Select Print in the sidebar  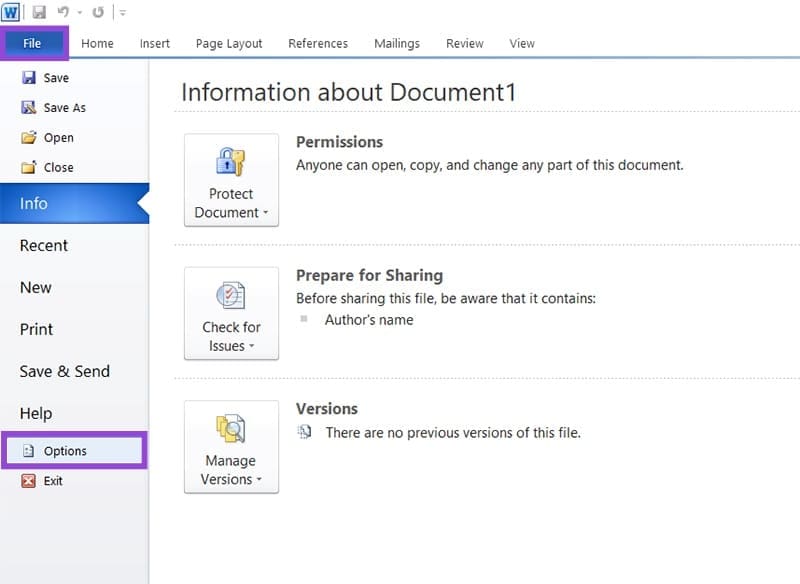(36, 329)
